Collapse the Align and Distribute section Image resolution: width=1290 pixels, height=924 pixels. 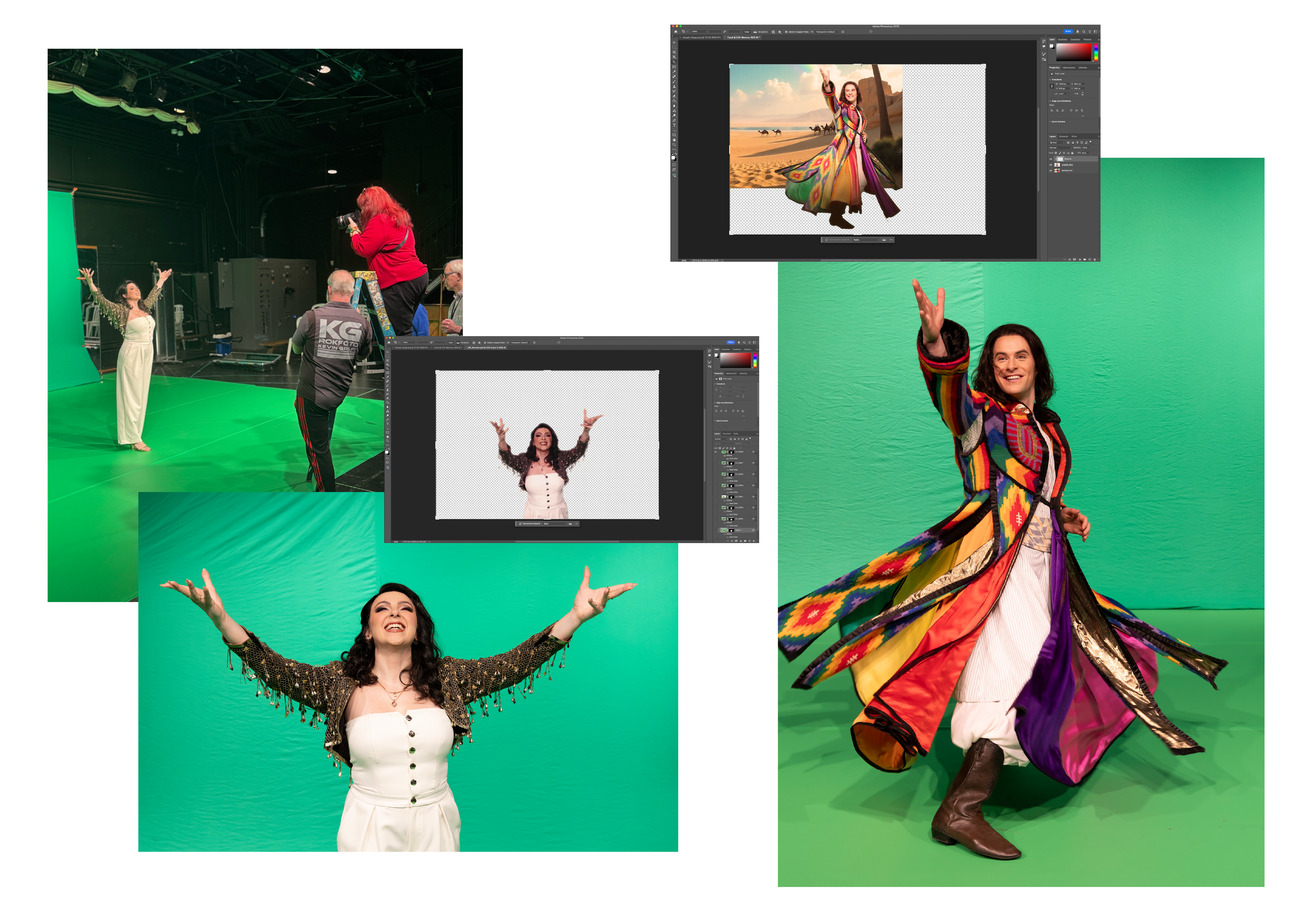click(x=1050, y=101)
